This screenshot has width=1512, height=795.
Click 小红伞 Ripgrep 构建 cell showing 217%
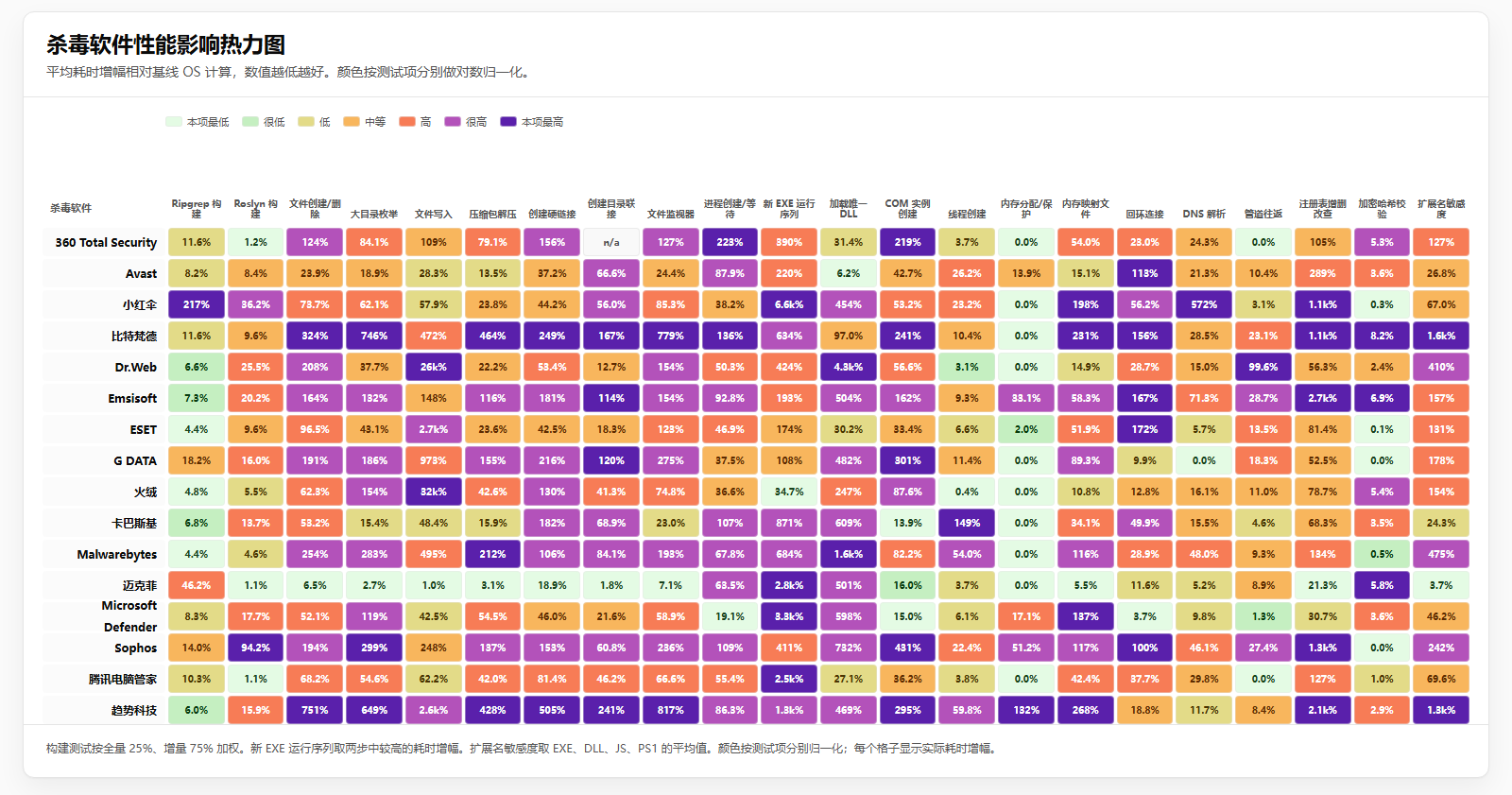tap(197, 305)
